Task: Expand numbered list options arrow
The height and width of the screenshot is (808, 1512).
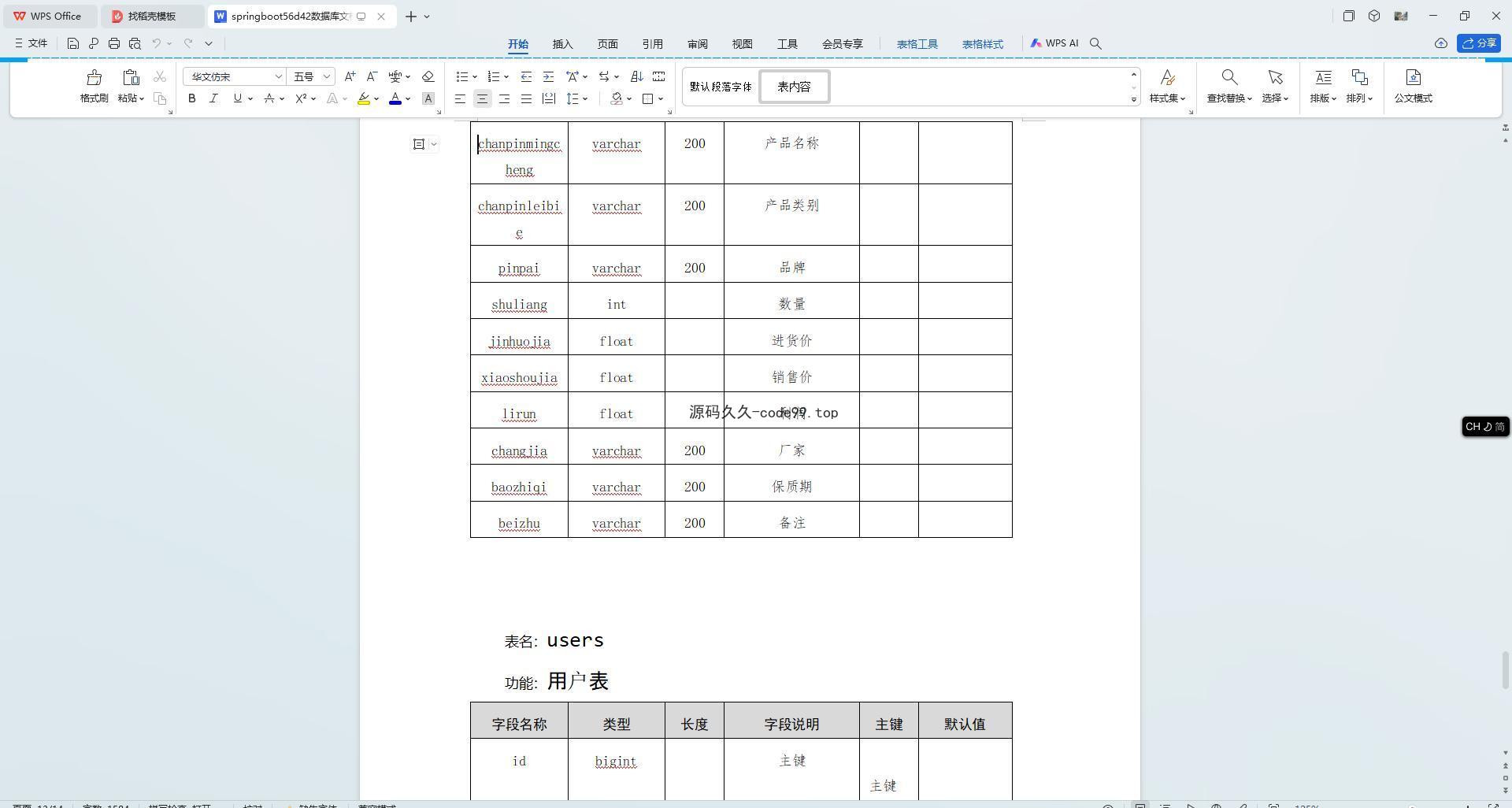Action: 506,76
